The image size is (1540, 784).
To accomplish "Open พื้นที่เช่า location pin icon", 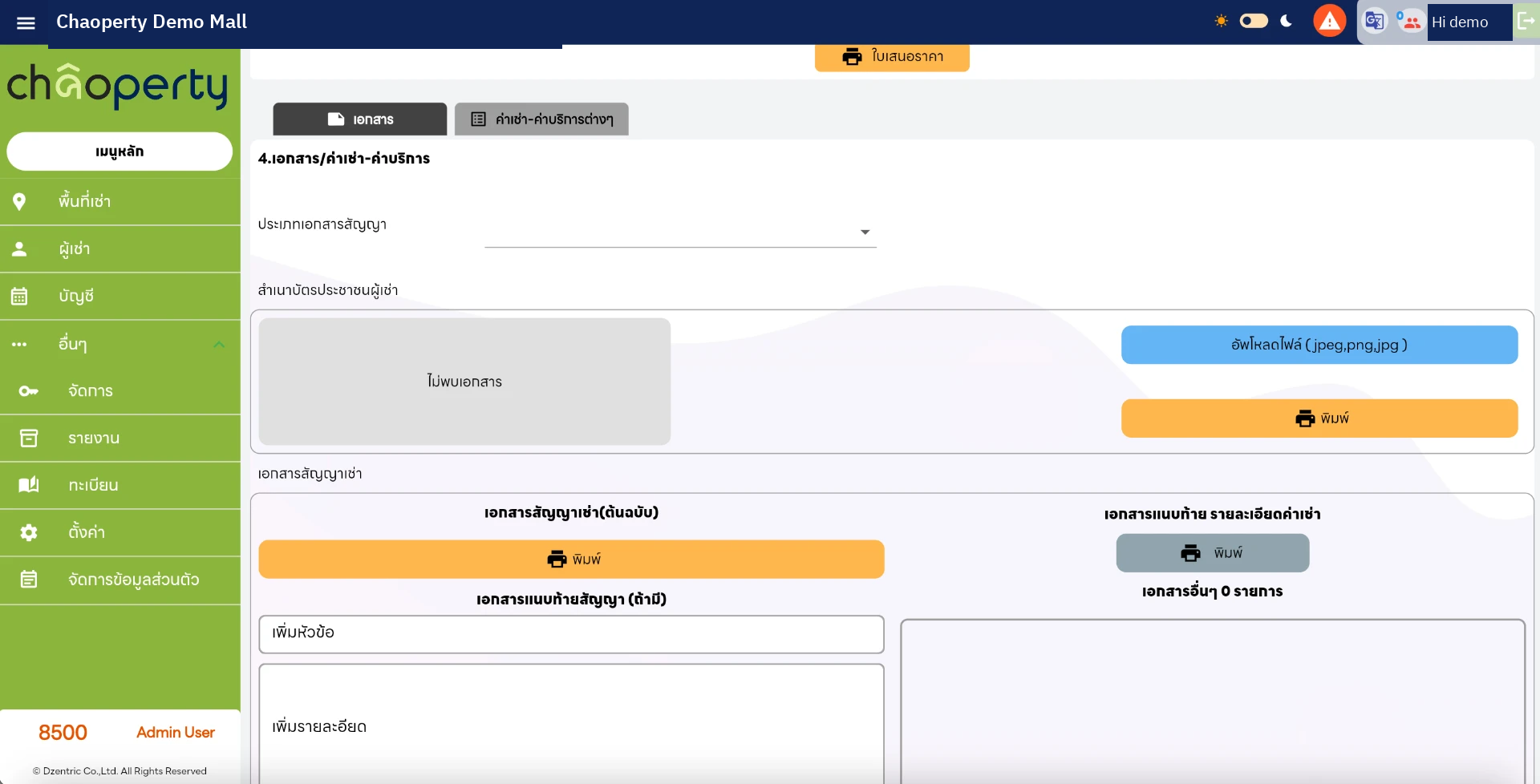I will pos(19,201).
